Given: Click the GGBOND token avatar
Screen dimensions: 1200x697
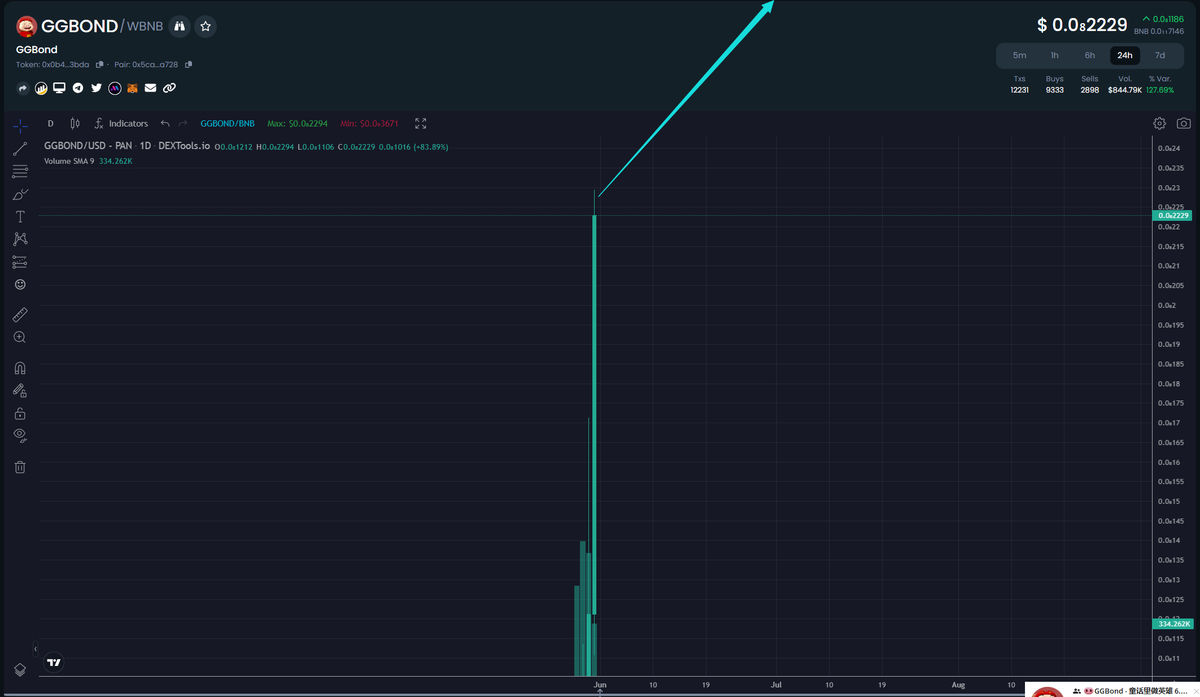Looking at the screenshot, I should [x=27, y=27].
